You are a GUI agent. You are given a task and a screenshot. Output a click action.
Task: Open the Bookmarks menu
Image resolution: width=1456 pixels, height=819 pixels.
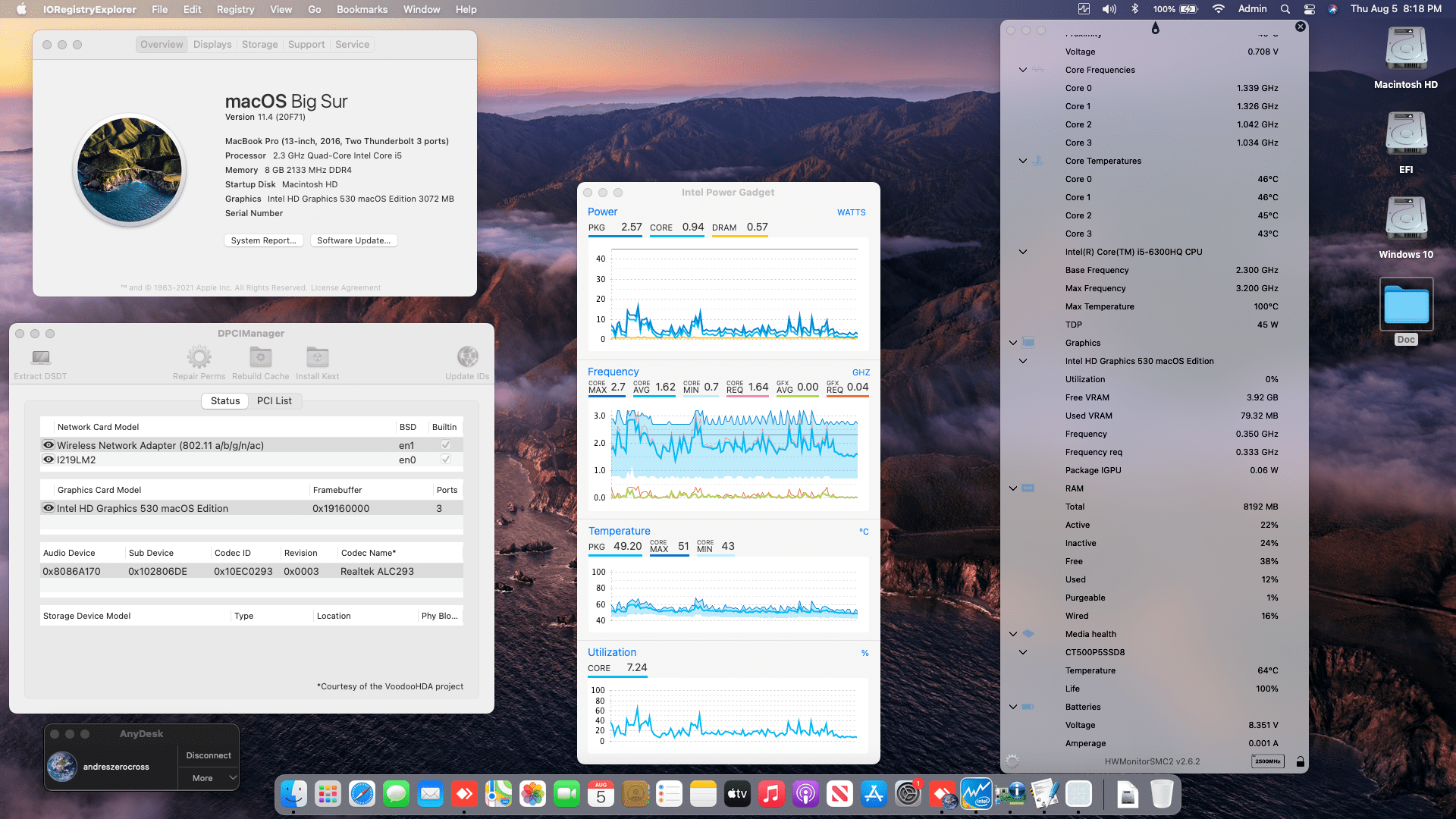[362, 9]
